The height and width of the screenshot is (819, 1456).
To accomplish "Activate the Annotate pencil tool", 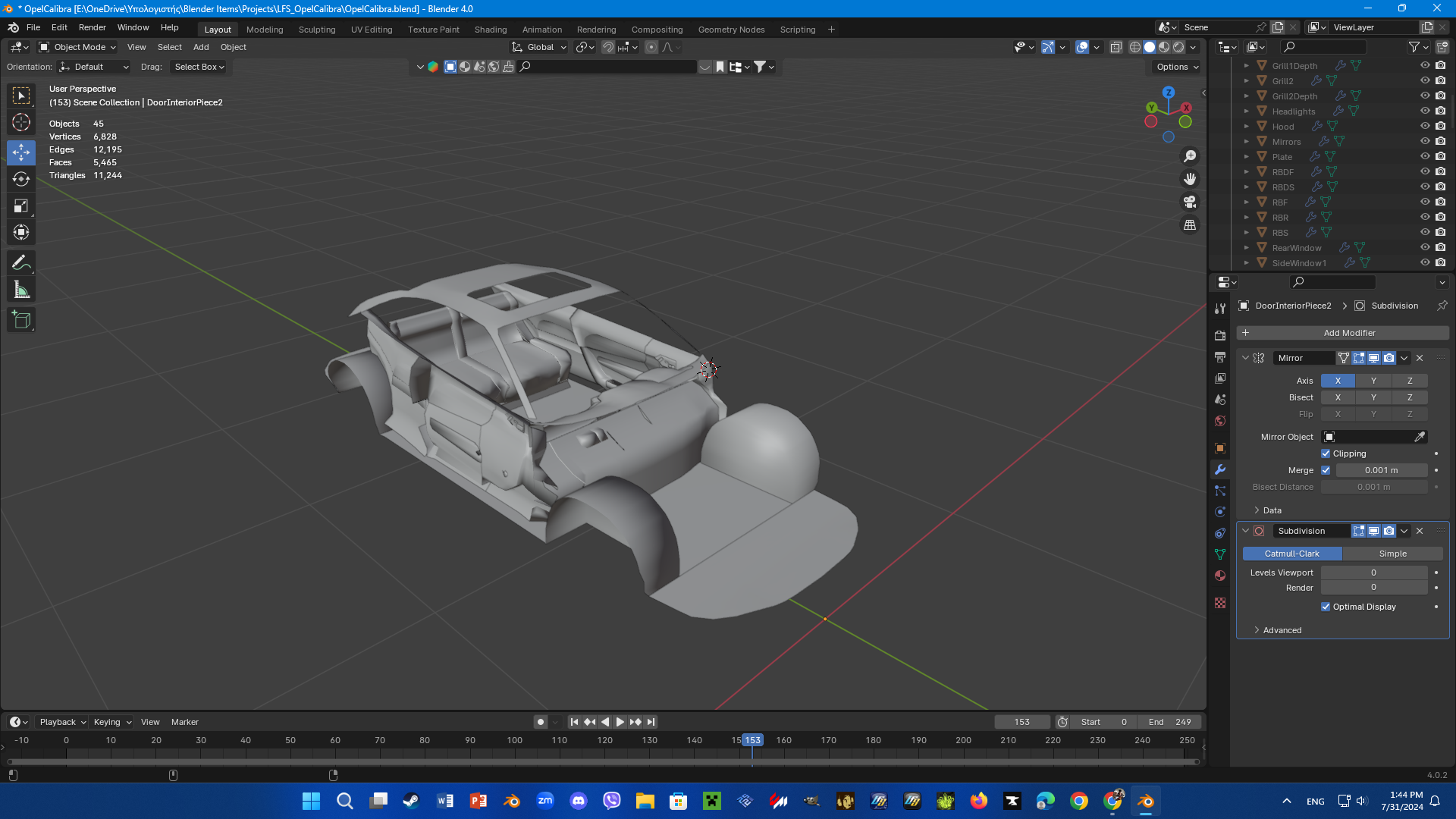I will [x=21, y=263].
